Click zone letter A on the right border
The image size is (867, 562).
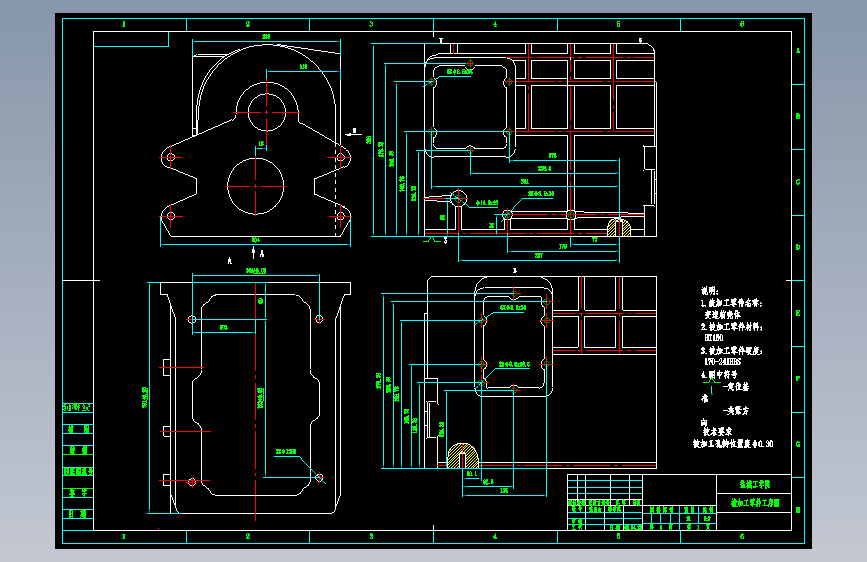798,51
